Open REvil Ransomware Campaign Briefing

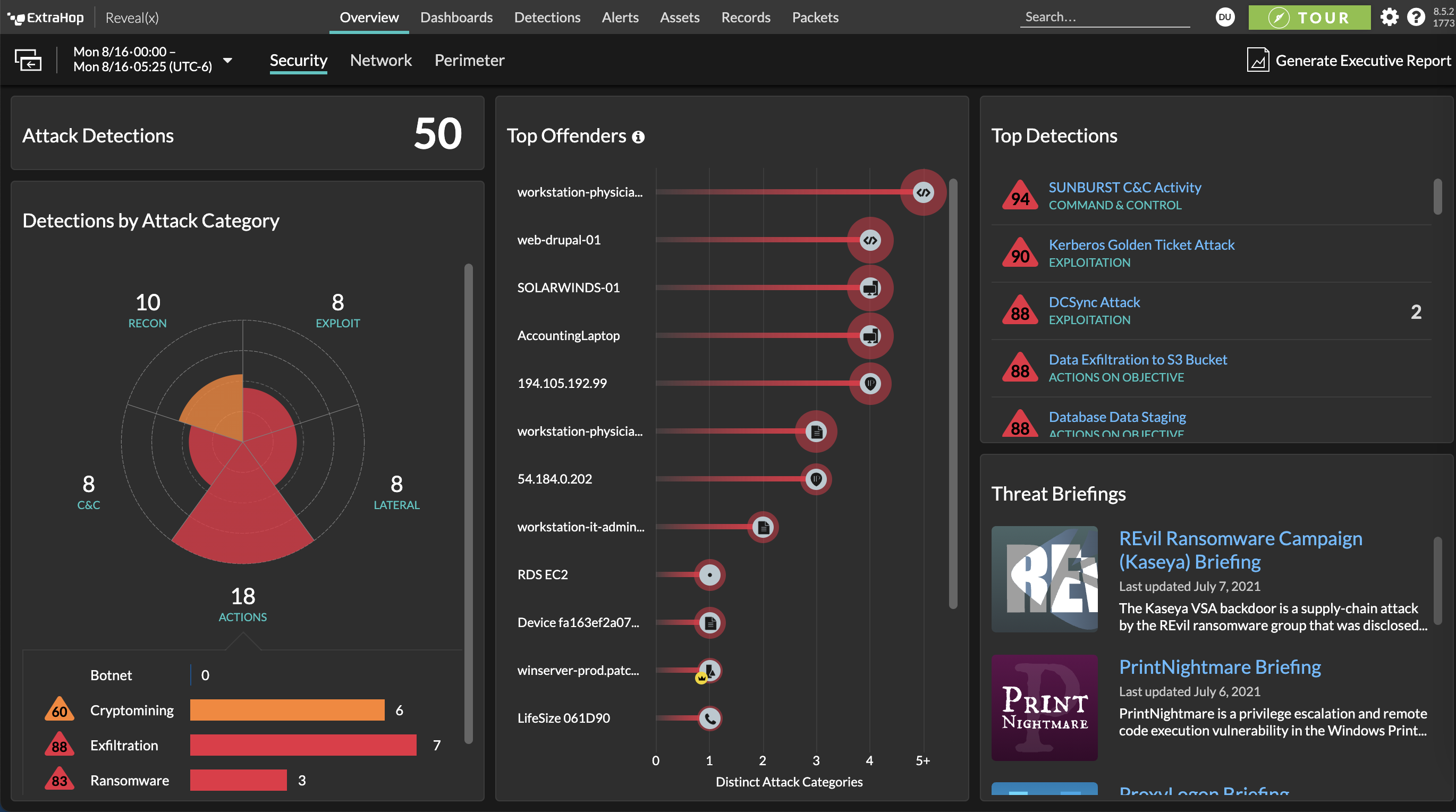point(1241,550)
